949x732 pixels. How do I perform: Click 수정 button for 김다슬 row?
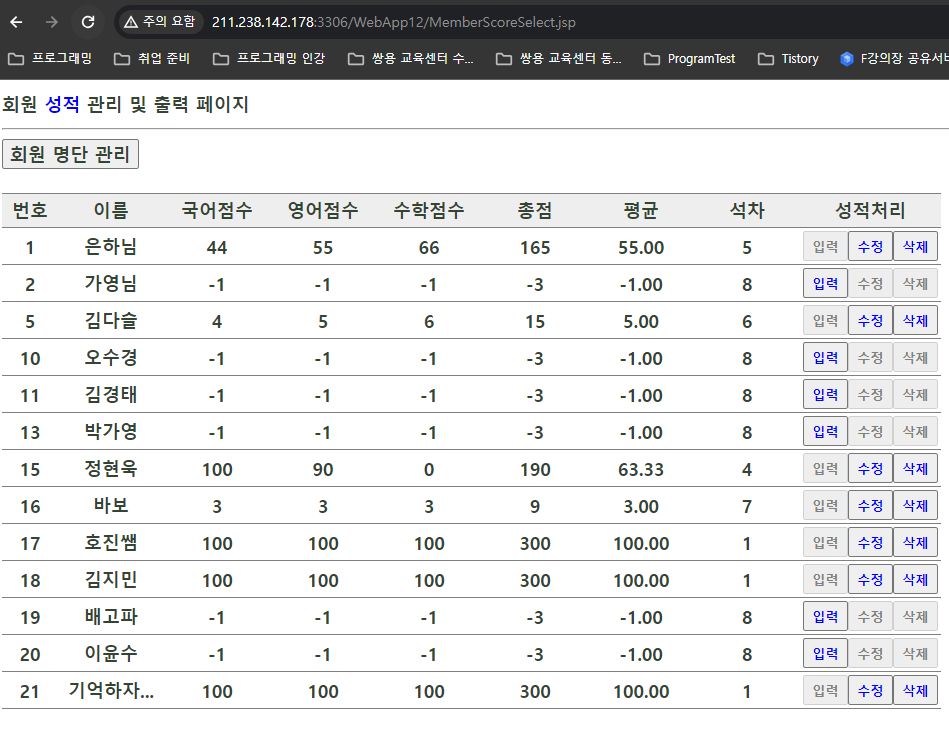870,320
